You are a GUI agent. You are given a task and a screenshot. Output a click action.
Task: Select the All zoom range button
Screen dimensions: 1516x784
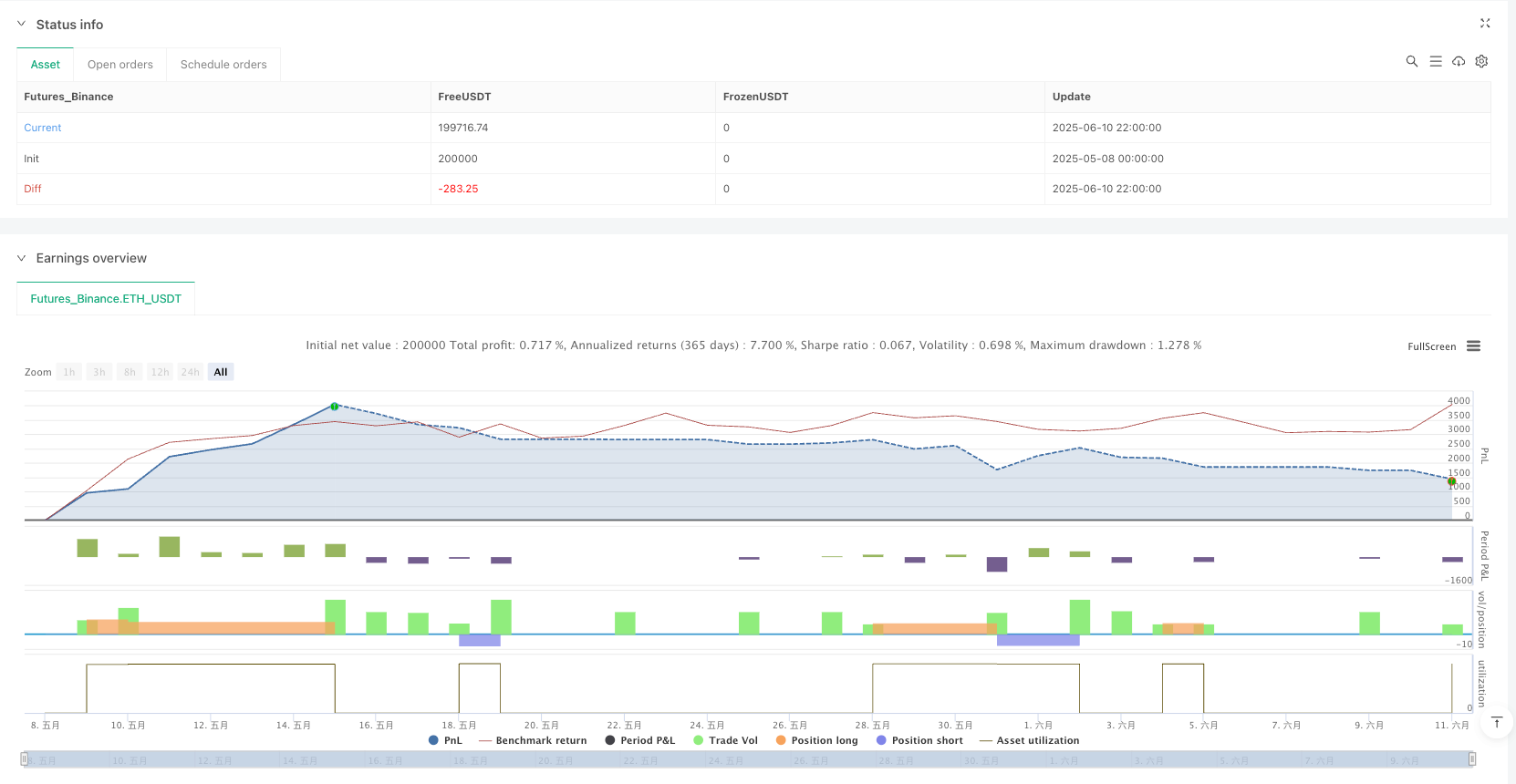click(x=221, y=372)
